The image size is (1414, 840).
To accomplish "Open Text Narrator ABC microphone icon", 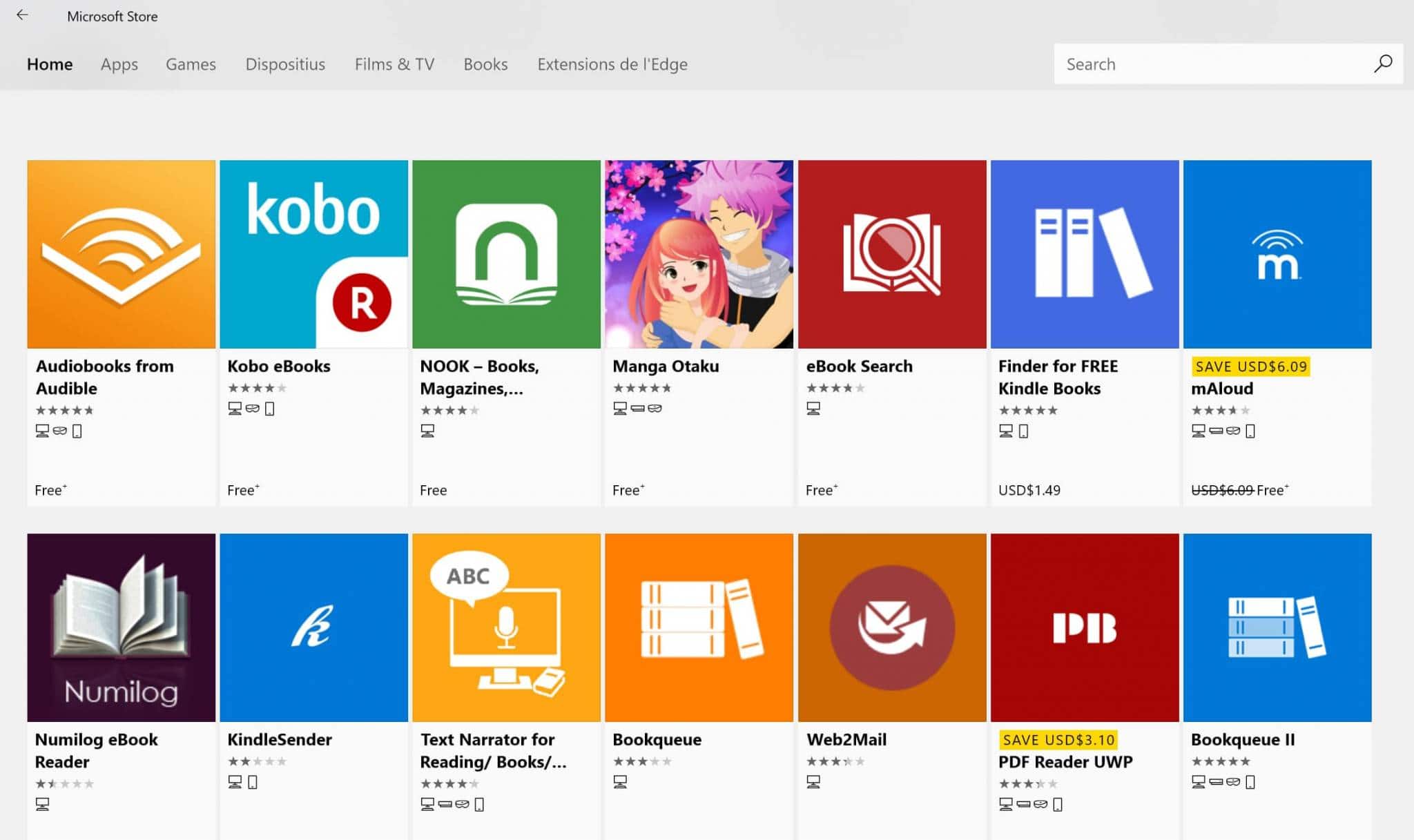I will 507,627.
